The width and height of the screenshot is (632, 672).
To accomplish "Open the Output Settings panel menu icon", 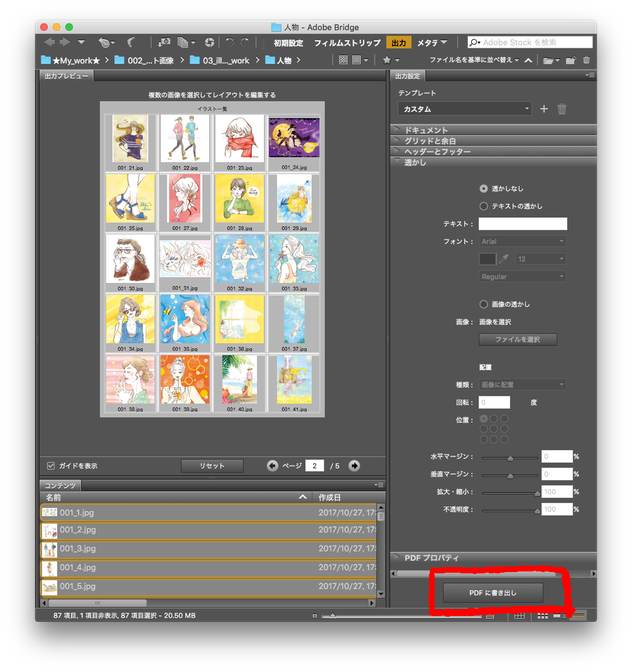I will click(590, 75).
